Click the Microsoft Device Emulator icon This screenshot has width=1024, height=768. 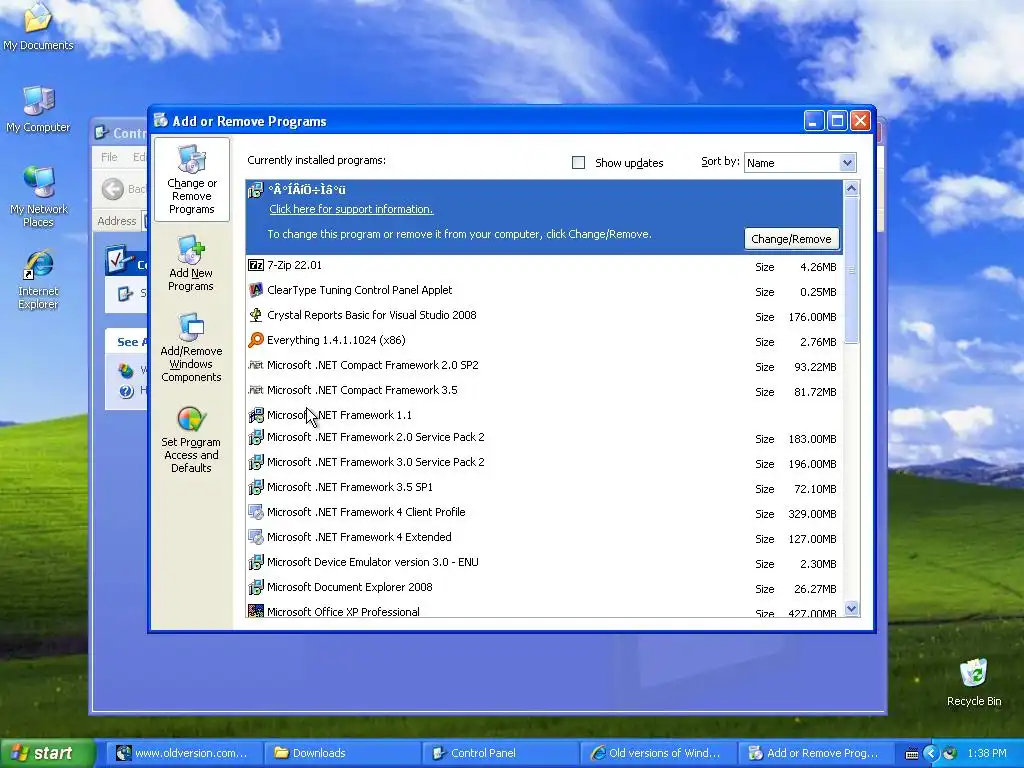[256, 562]
